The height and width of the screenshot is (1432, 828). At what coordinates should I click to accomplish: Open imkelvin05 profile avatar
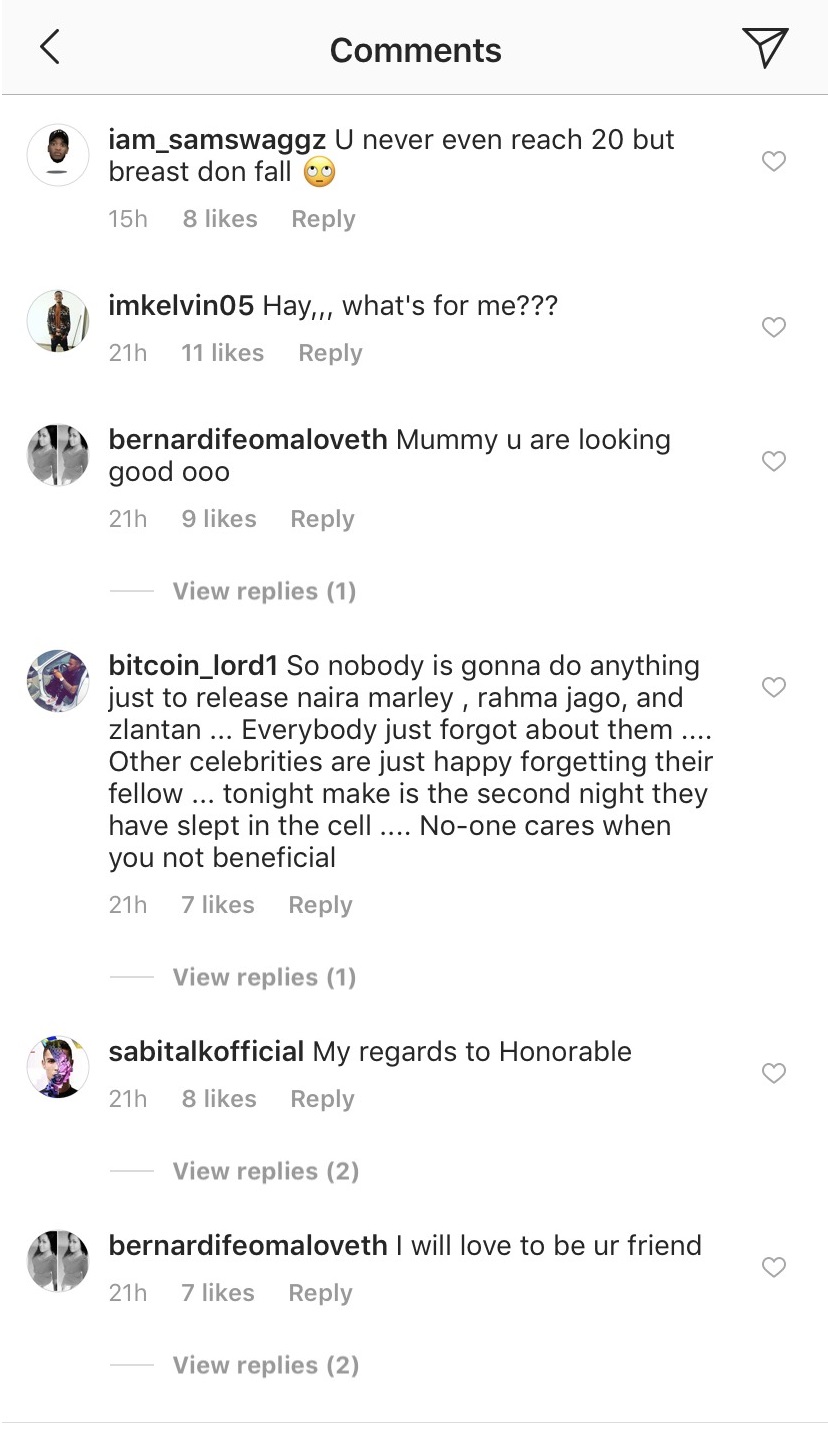click(x=58, y=321)
